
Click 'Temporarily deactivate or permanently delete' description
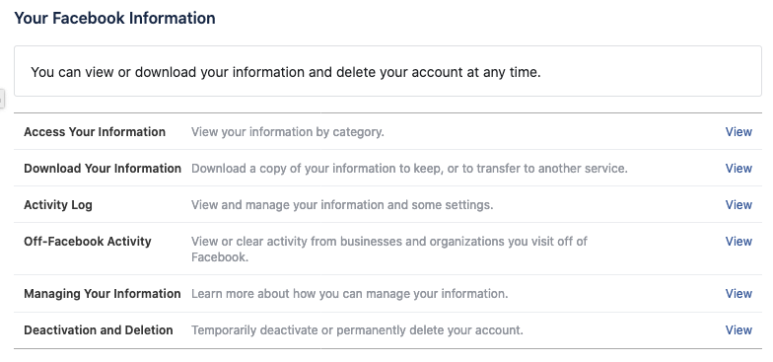coord(357,330)
